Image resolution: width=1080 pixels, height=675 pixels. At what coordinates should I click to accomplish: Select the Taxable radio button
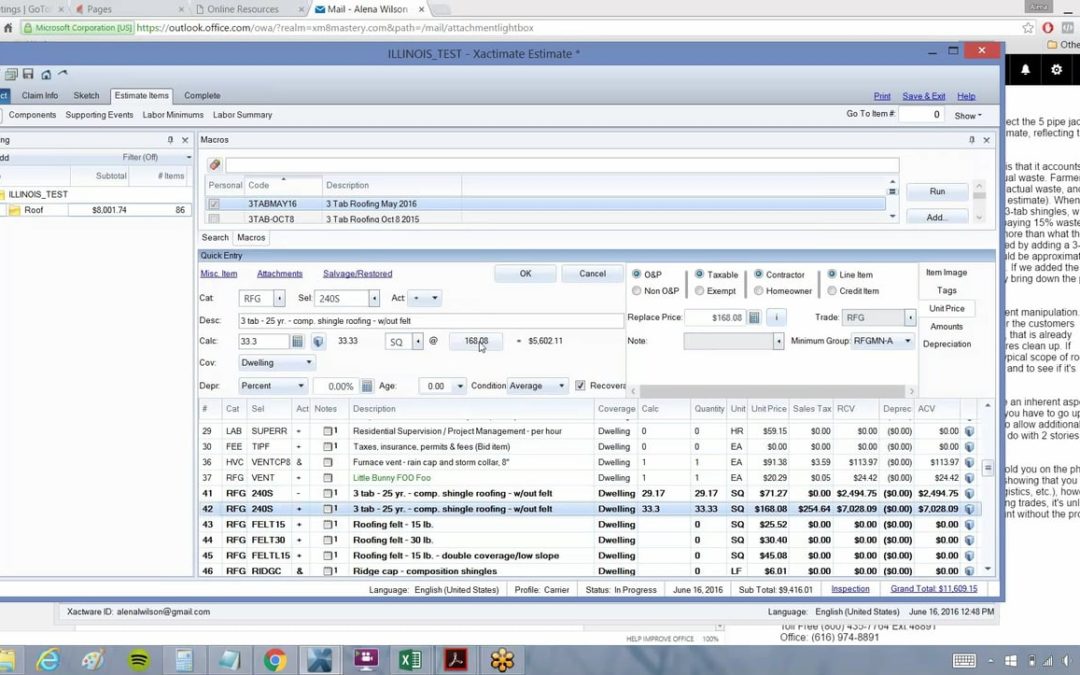[x=699, y=274]
